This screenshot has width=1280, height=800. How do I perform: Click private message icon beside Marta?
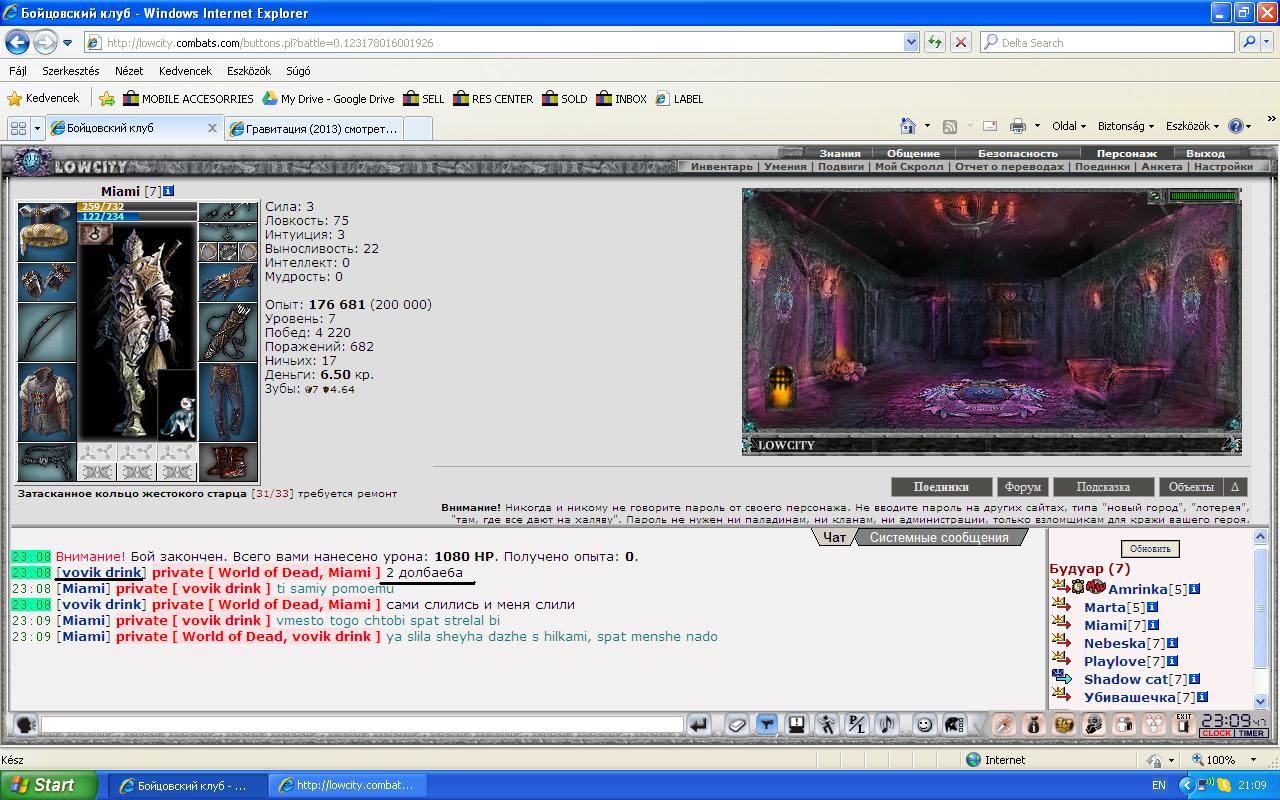click(1061, 606)
